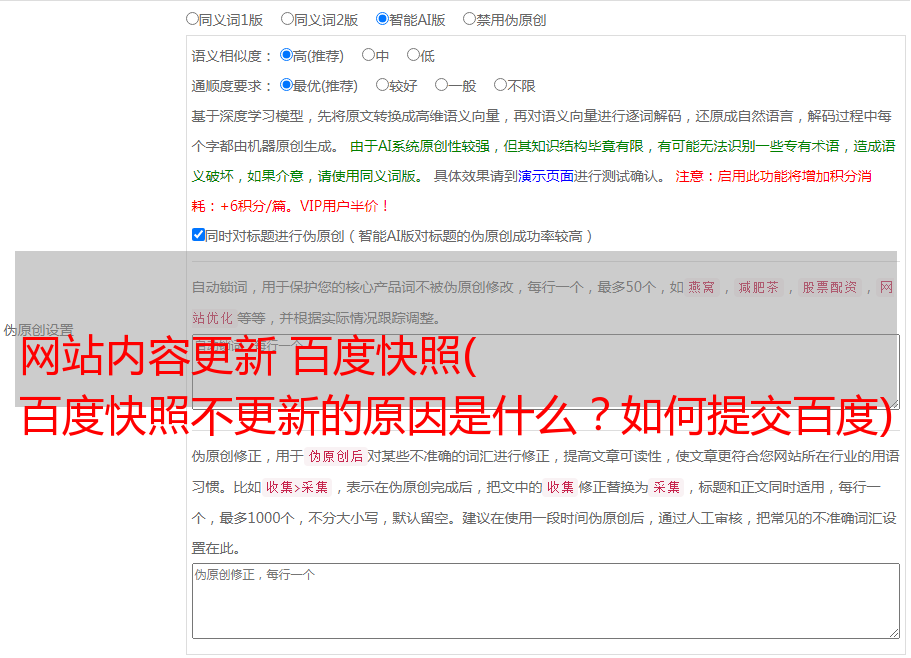Select 禁用伪原创 radio option
This screenshot has height=658, width=911.
[x=469, y=19]
